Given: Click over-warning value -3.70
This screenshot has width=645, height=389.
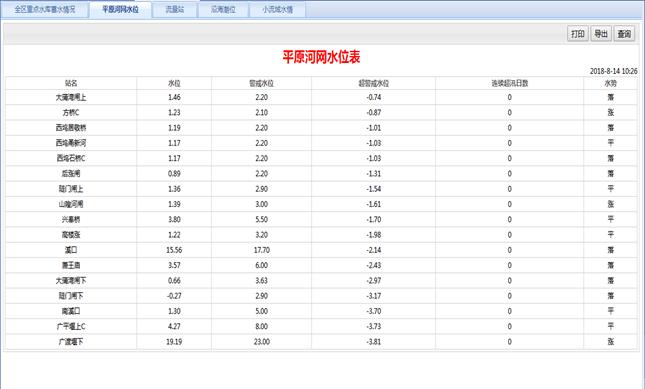Looking at the screenshot, I should click(374, 311).
